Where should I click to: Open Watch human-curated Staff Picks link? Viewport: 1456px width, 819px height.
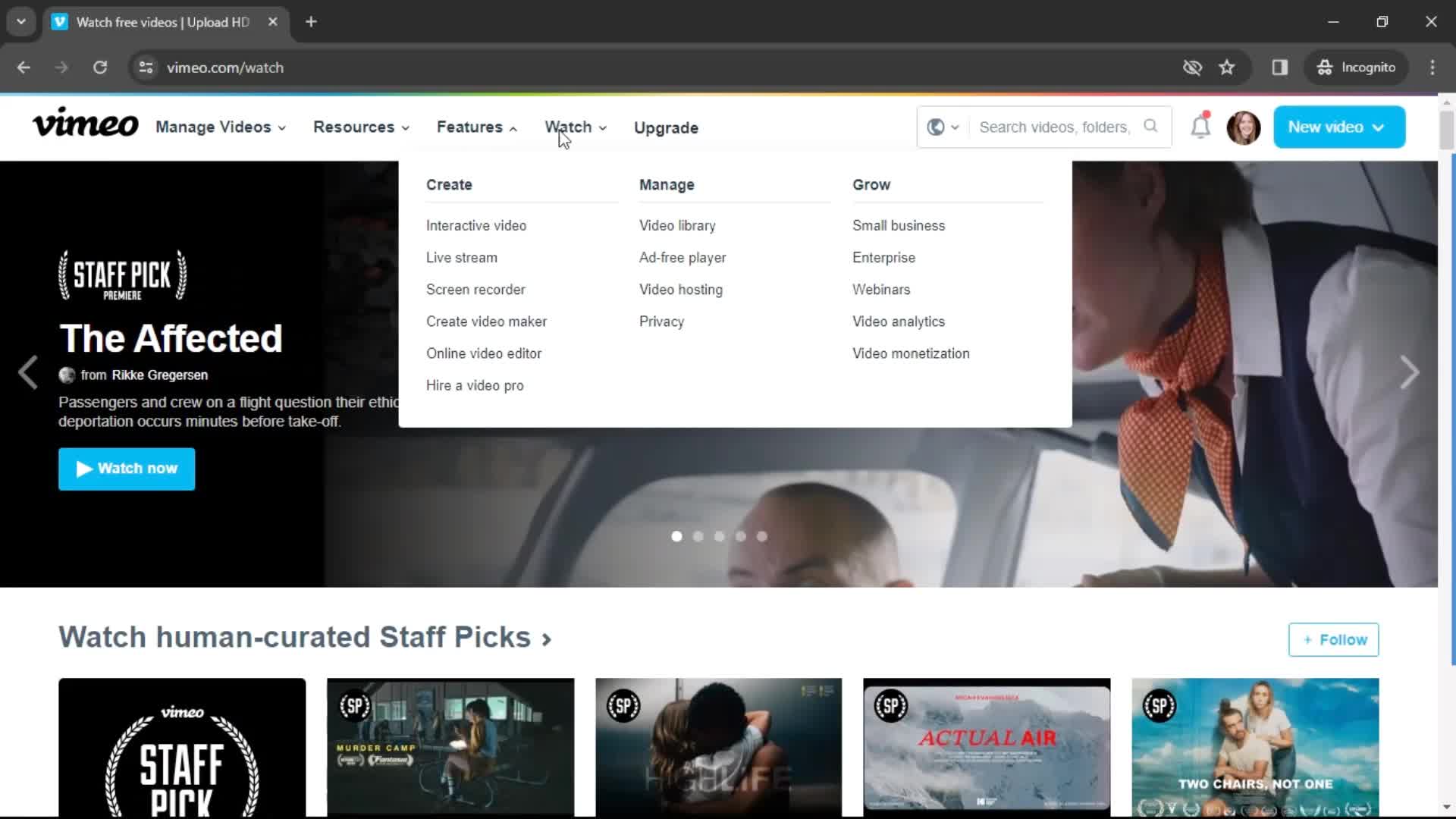[x=305, y=637]
